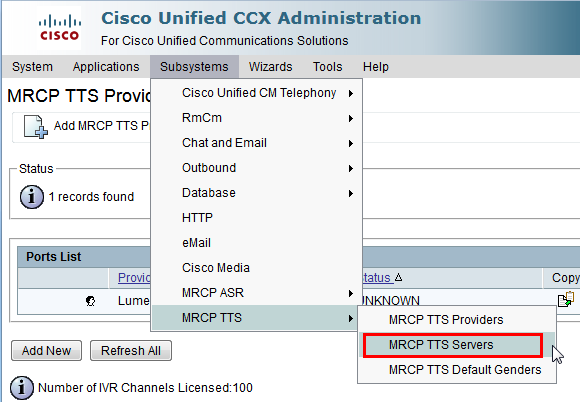580x402 pixels.
Task: Open the Wizards menu
Action: coord(270,67)
